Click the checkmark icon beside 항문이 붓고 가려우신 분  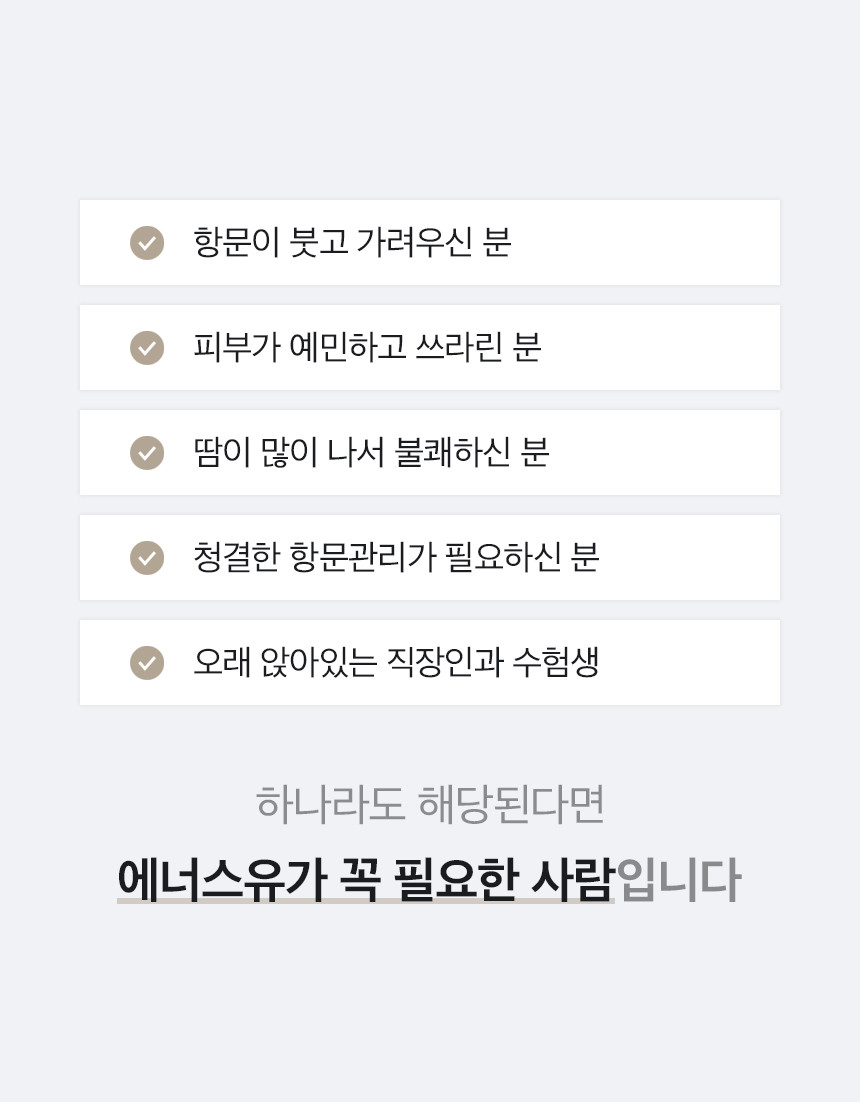147,243
